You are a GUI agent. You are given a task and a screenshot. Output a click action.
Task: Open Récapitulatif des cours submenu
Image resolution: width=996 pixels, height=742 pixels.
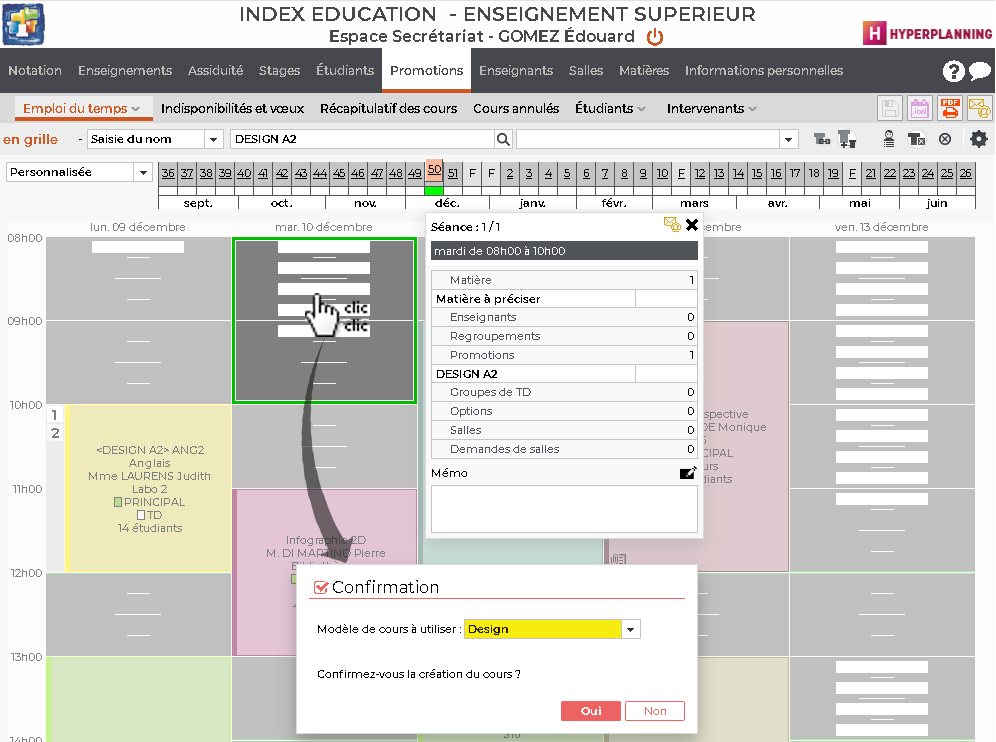(389, 109)
